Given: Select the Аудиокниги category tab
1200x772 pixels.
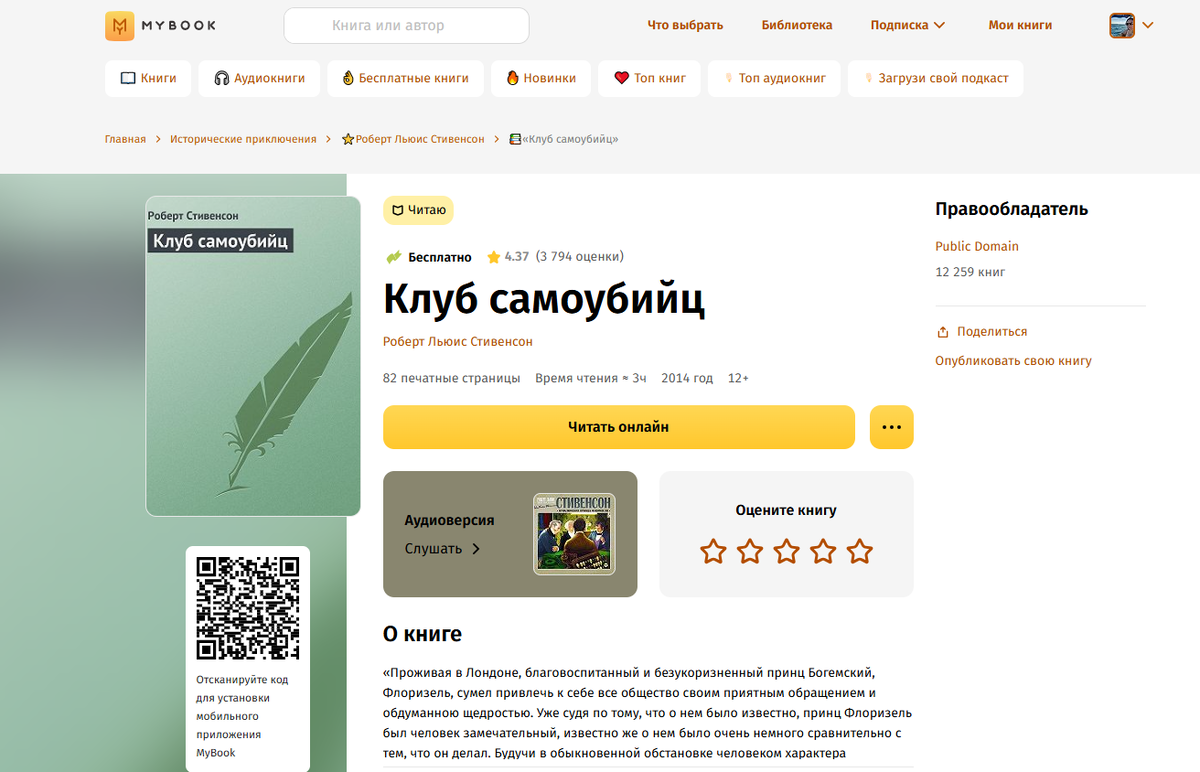Looking at the screenshot, I should [x=259, y=78].
